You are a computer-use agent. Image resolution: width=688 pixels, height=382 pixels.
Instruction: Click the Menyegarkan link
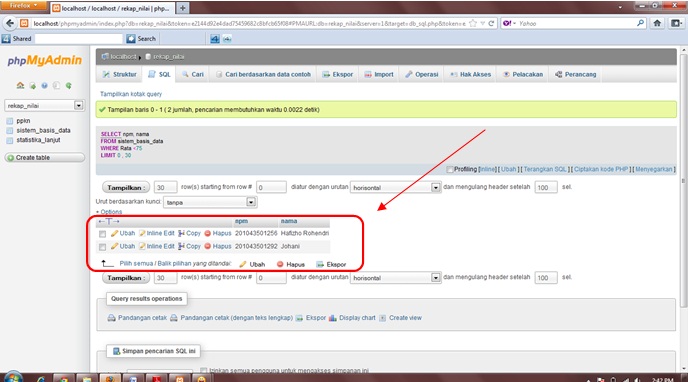click(653, 169)
